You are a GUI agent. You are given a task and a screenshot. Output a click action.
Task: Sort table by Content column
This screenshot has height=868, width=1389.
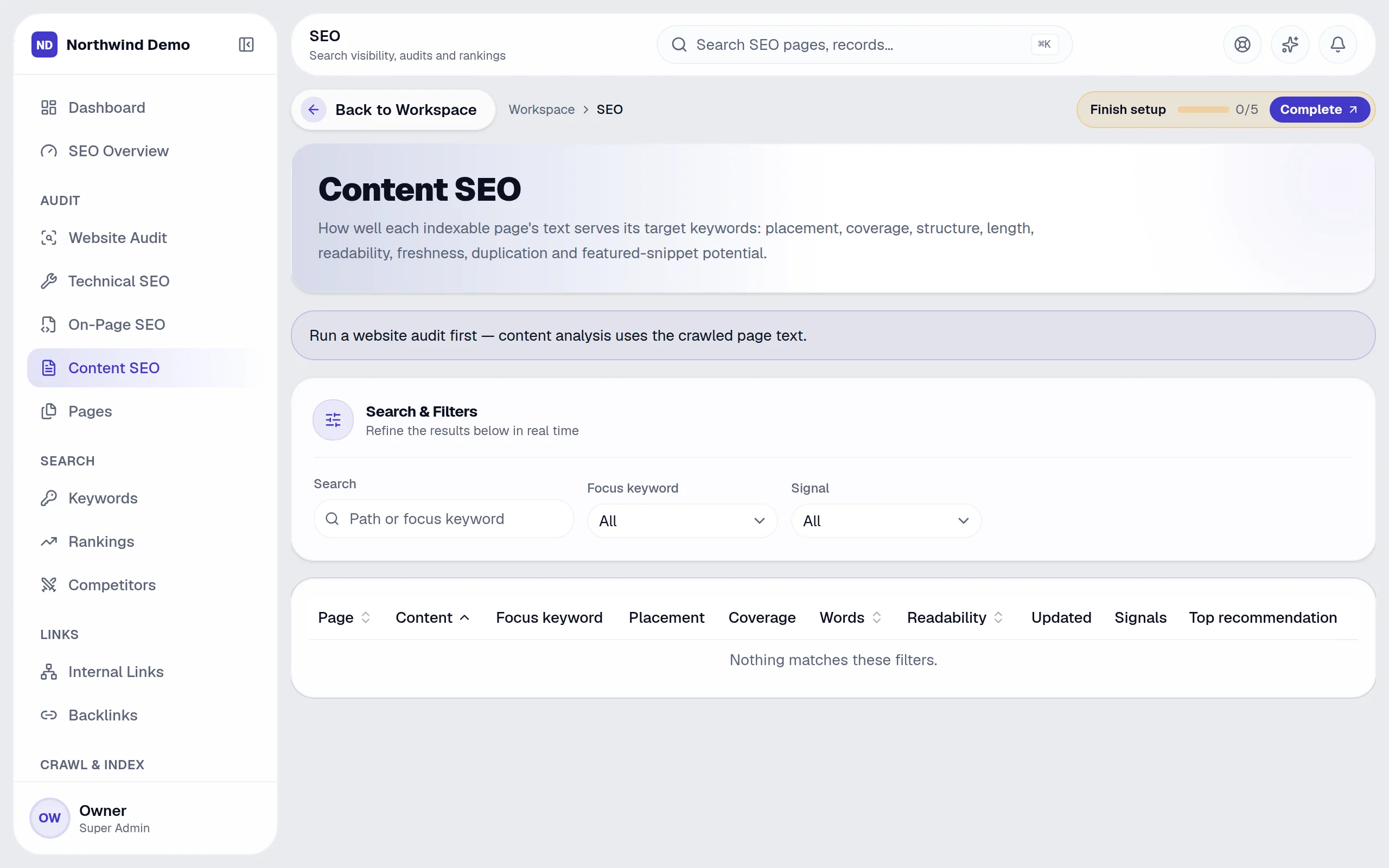click(x=433, y=618)
